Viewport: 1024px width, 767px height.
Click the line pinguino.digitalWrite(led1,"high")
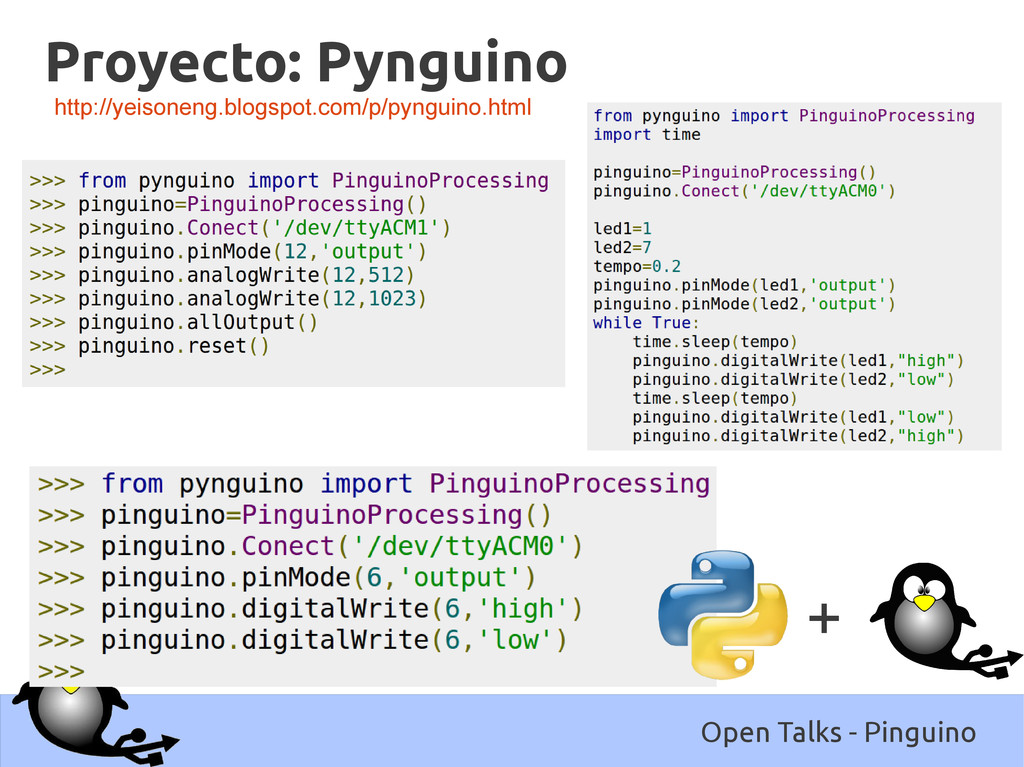tap(798, 361)
